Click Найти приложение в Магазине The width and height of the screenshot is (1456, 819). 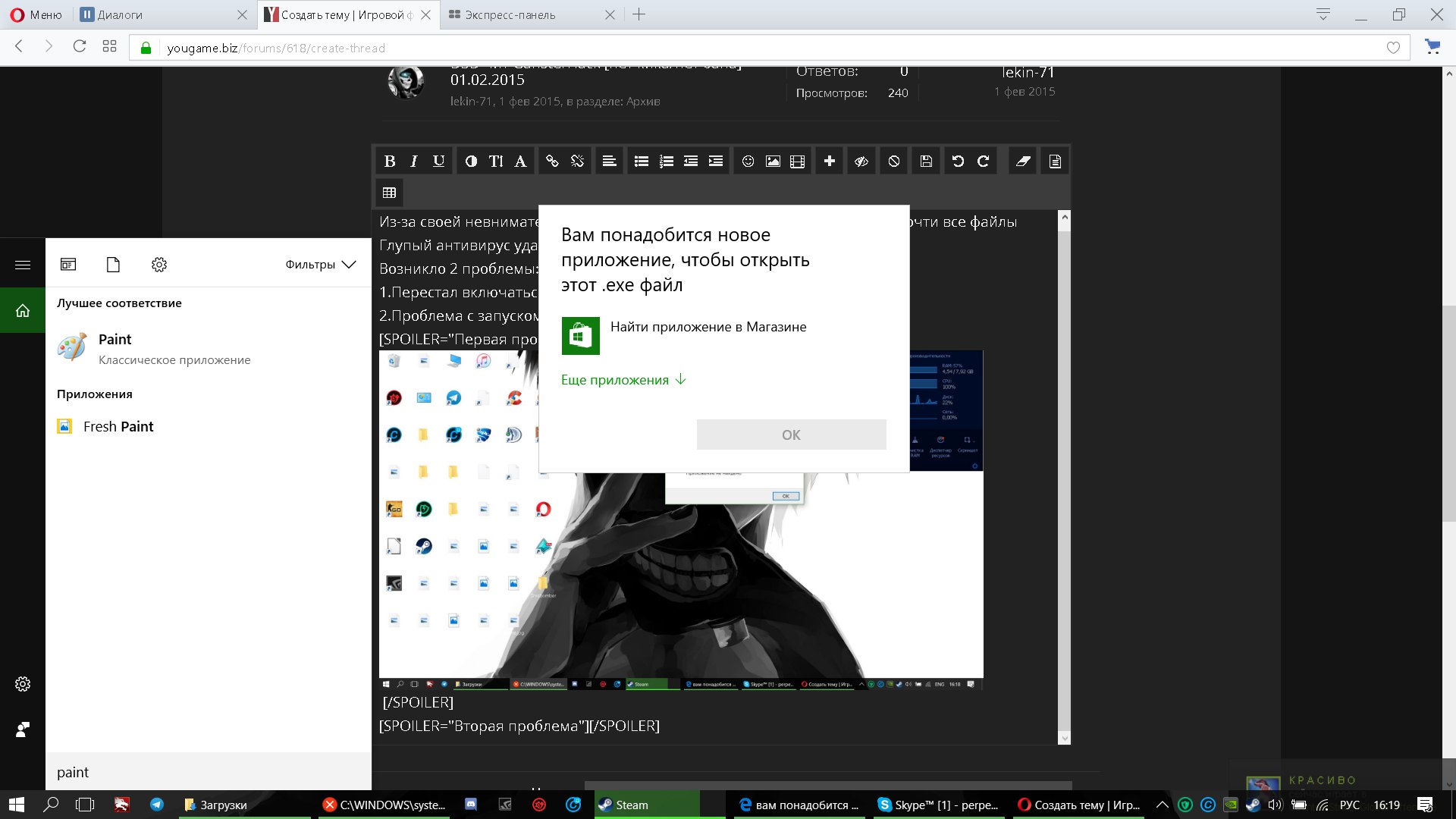pos(708,328)
